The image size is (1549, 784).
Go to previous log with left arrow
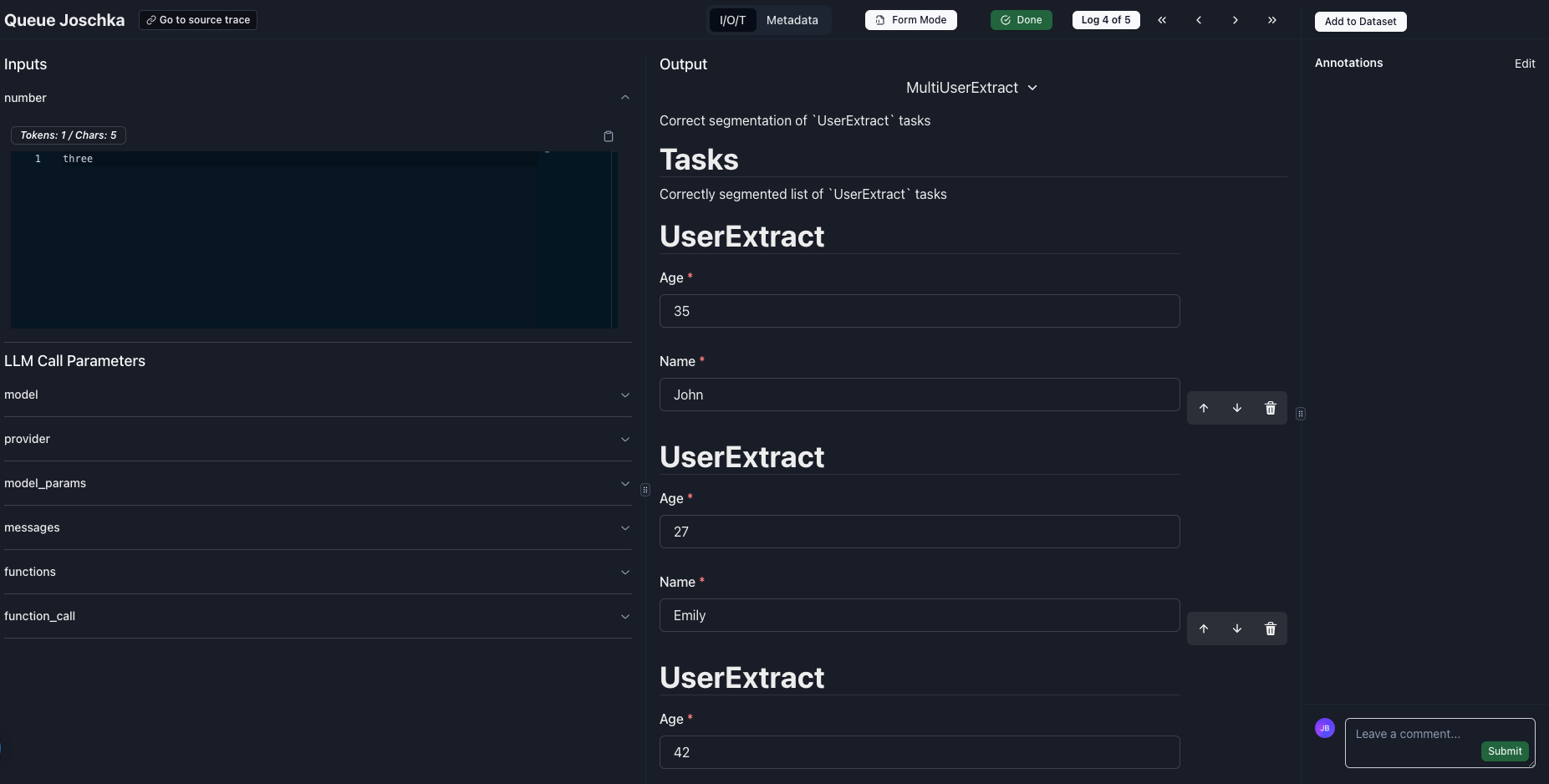(1198, 20)
